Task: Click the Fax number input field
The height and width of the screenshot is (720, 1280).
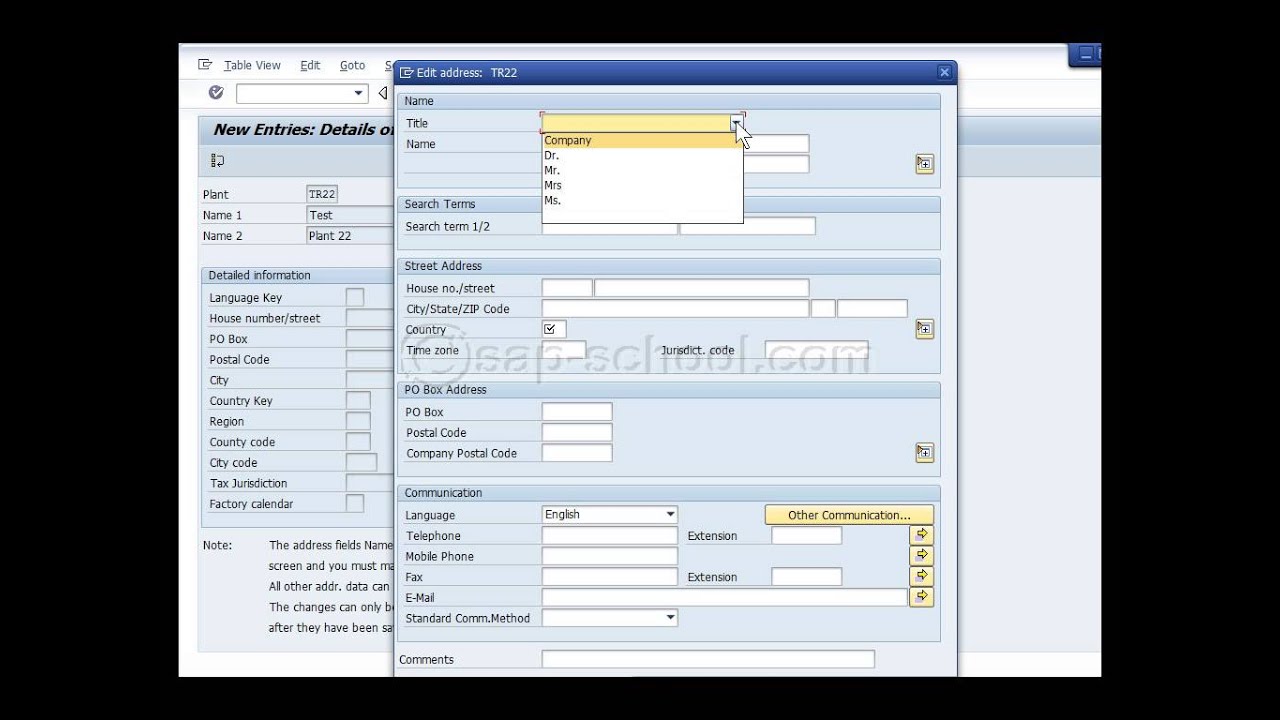Action: point(610,577)
